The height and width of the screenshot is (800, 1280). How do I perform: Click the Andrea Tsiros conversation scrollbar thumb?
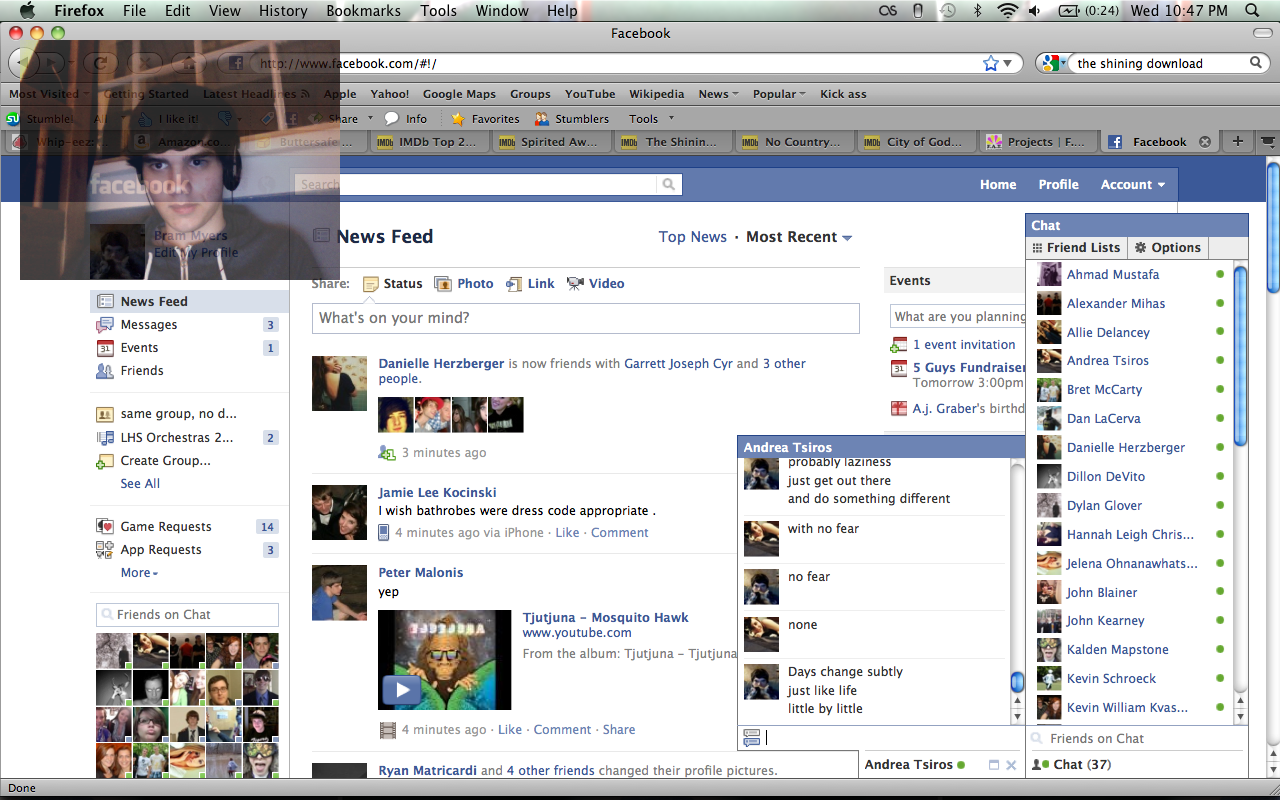pyautogui.click(x=1018, y=682)
